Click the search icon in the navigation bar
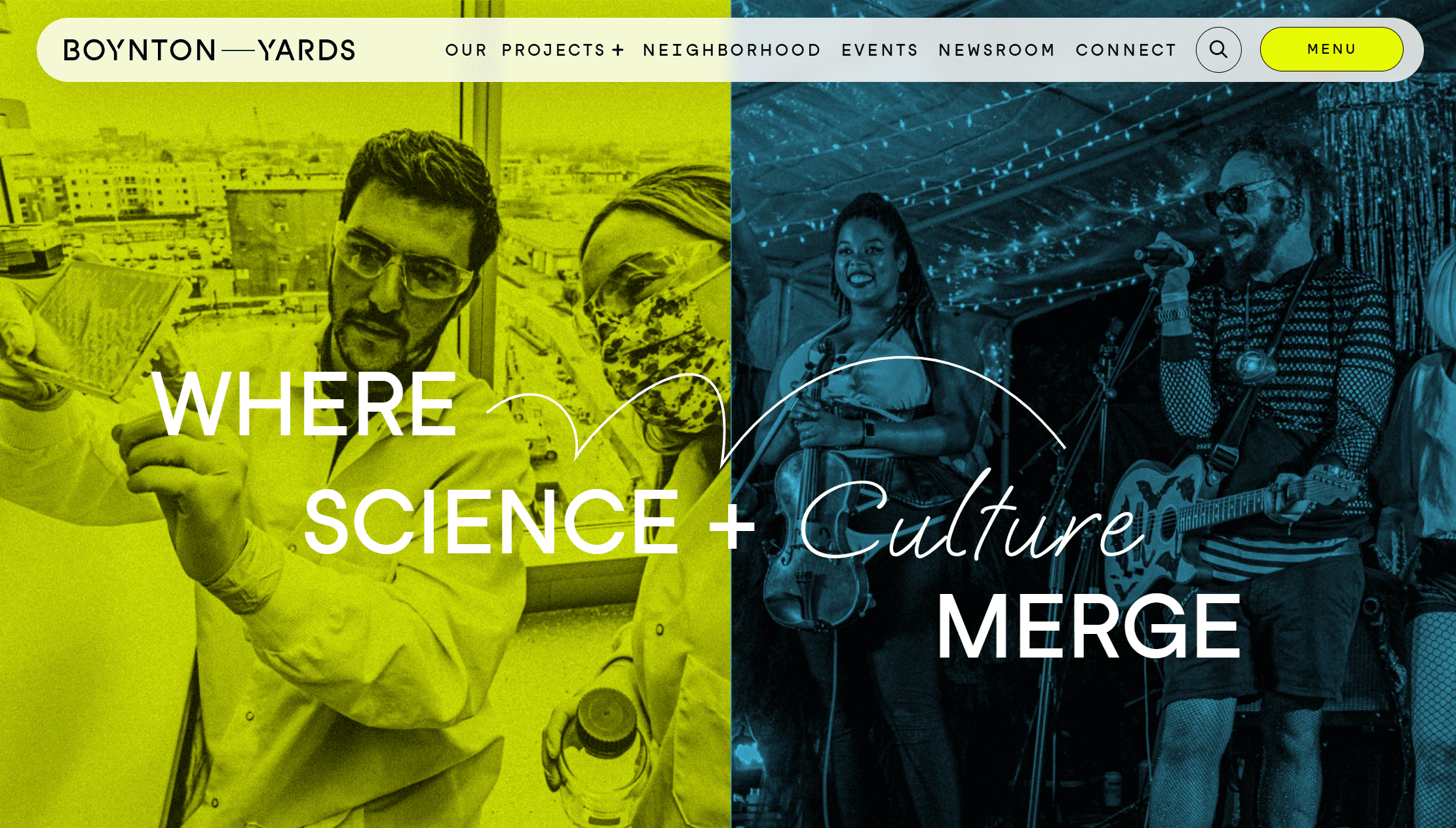This screenshot has width=1456, height=828. tap(1219, 49)
